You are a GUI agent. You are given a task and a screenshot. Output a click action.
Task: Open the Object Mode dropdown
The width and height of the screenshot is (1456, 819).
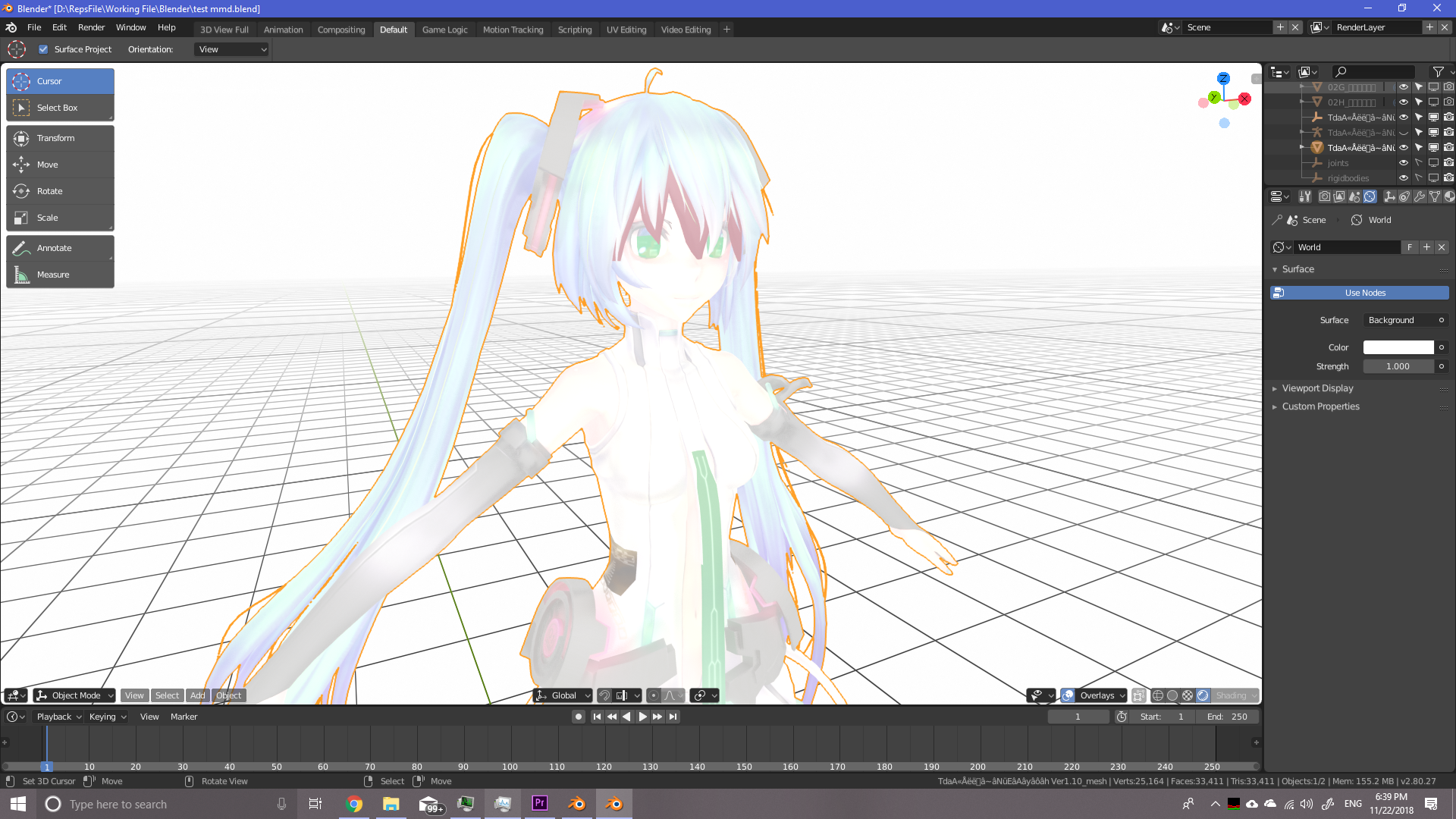pyautogui.click(x=74, y=695)
